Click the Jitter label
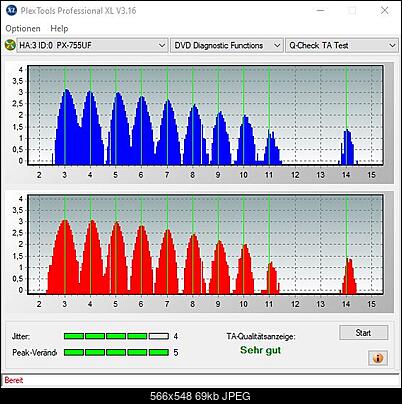 coord(21,336)
